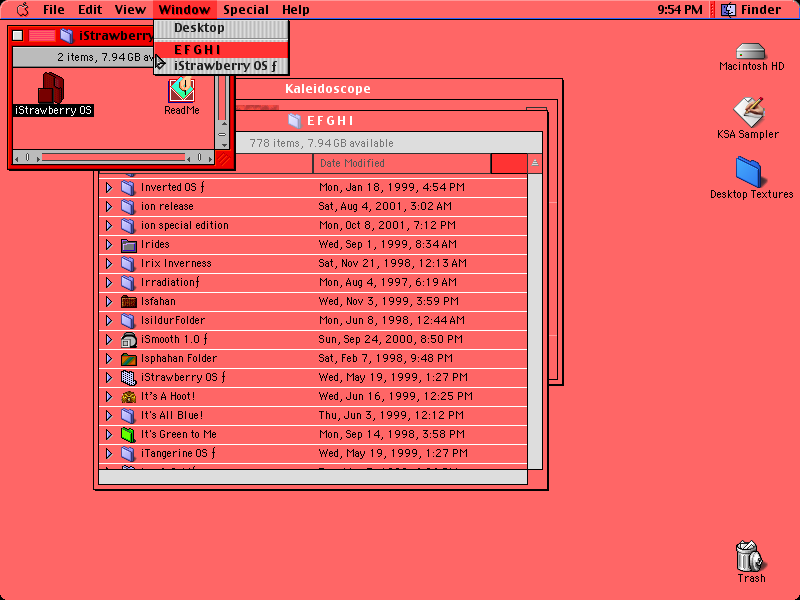Click the '778 items, 7.94 GB available' status text

[321, 143]
